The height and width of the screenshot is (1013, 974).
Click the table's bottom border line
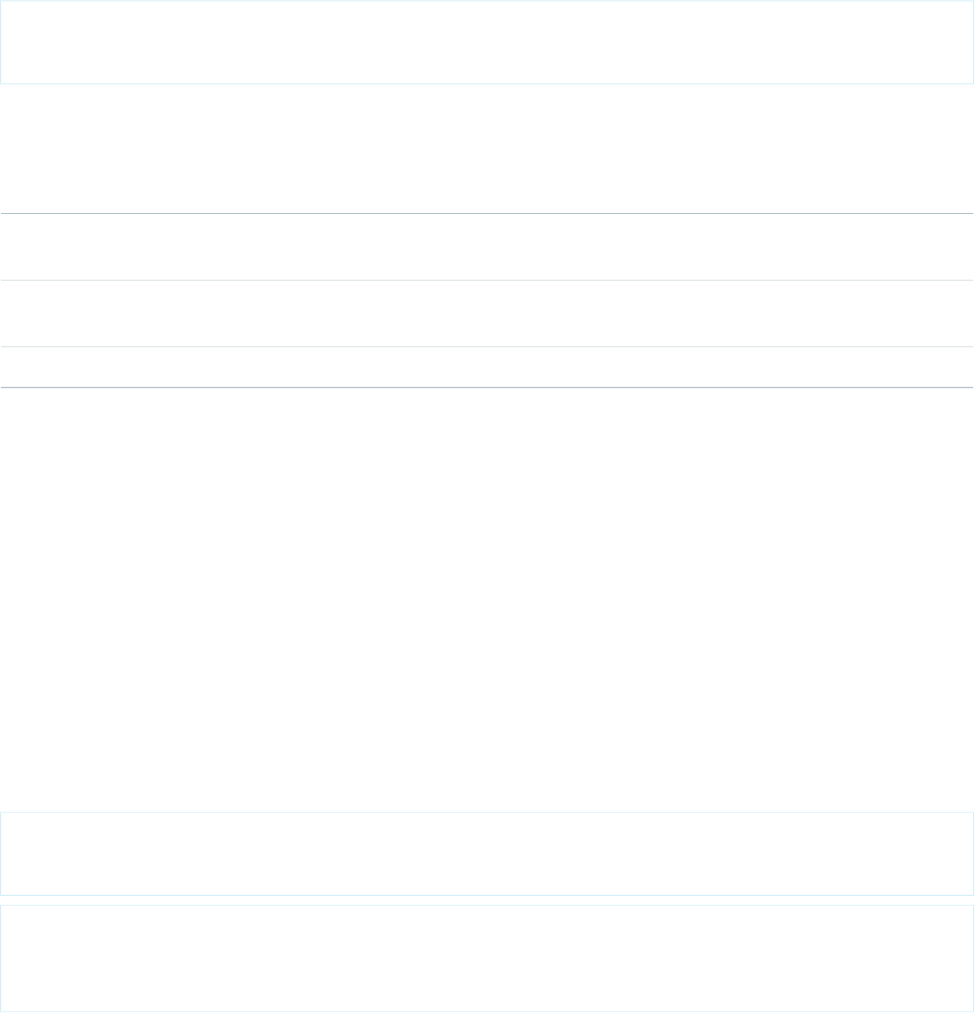coord(487,388)
